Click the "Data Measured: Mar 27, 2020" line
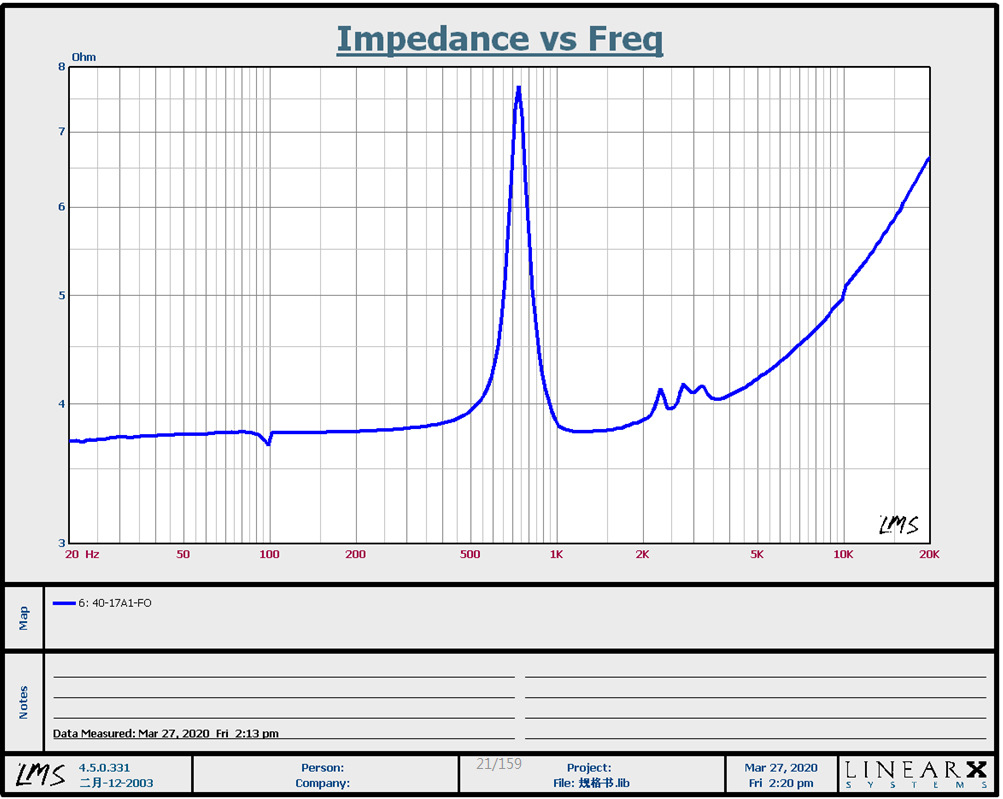1003x799 pixels. [166, 733]
